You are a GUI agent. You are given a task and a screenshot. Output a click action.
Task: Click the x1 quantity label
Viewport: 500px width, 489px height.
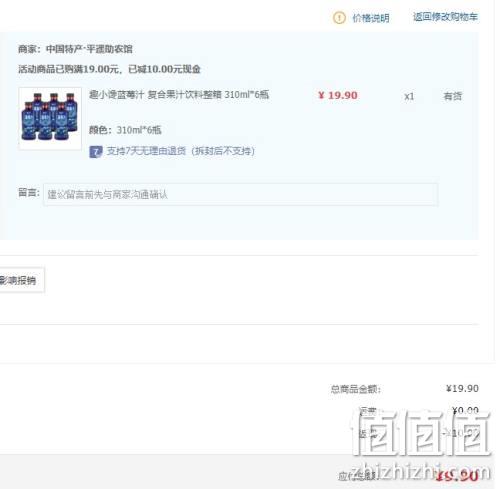click(409, 97)
